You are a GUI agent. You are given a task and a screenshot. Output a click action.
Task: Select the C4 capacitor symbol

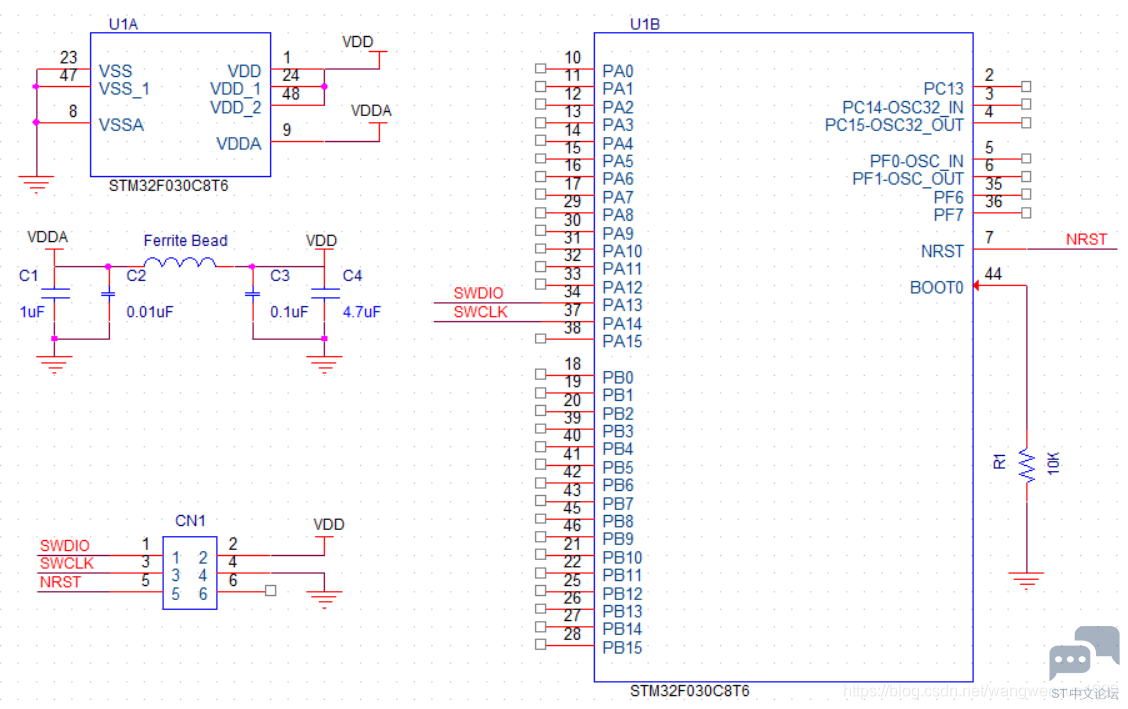pos(325,293)
